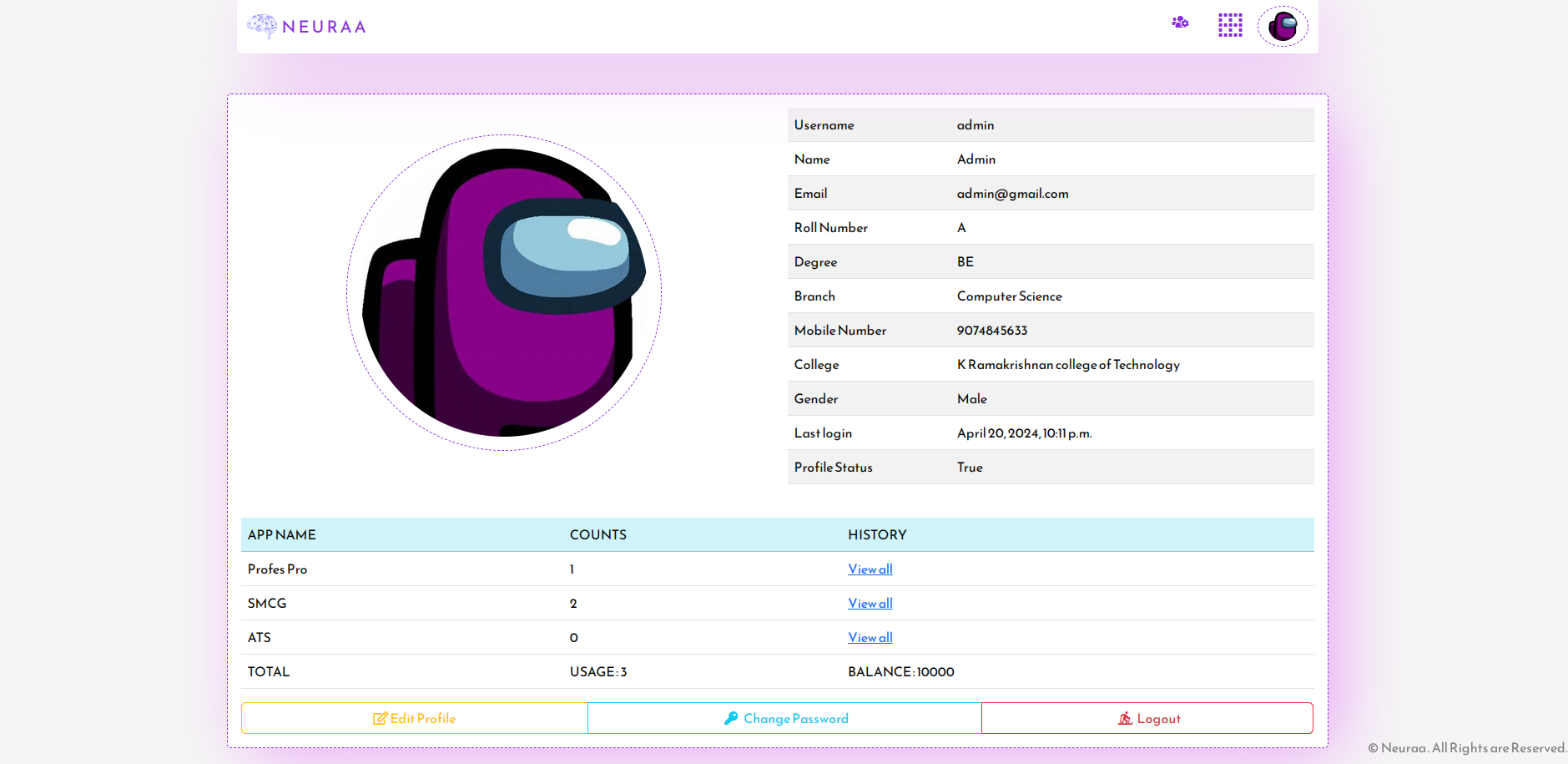Screen dimensions: 1568x764
Task: Click the HISTORY column header
Action: click(x=877, y=535)
